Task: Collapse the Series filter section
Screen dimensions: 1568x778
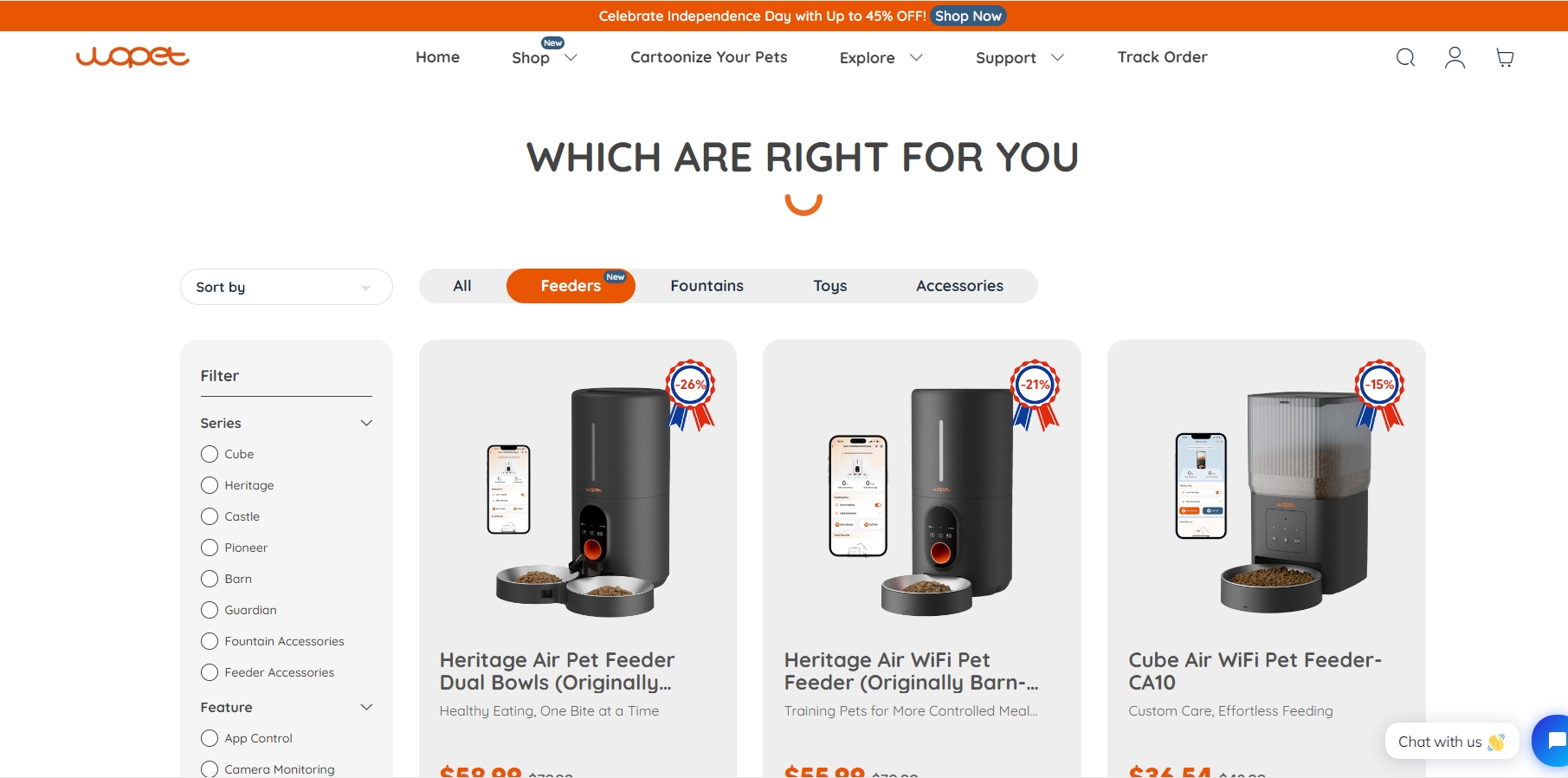Action: point(366,423)
